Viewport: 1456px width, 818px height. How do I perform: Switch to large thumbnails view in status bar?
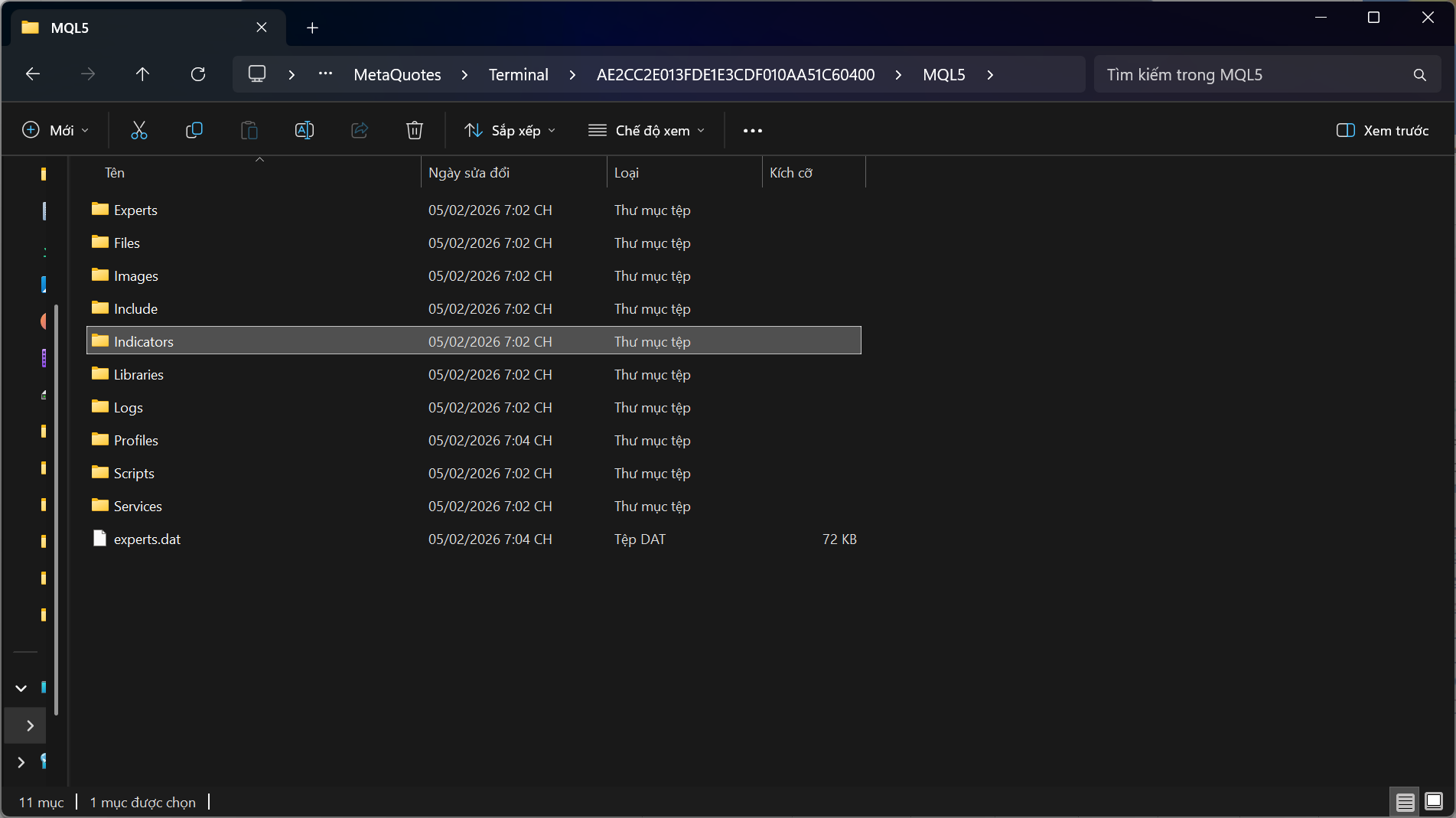pyautogui.click(x=1434, y=802)
